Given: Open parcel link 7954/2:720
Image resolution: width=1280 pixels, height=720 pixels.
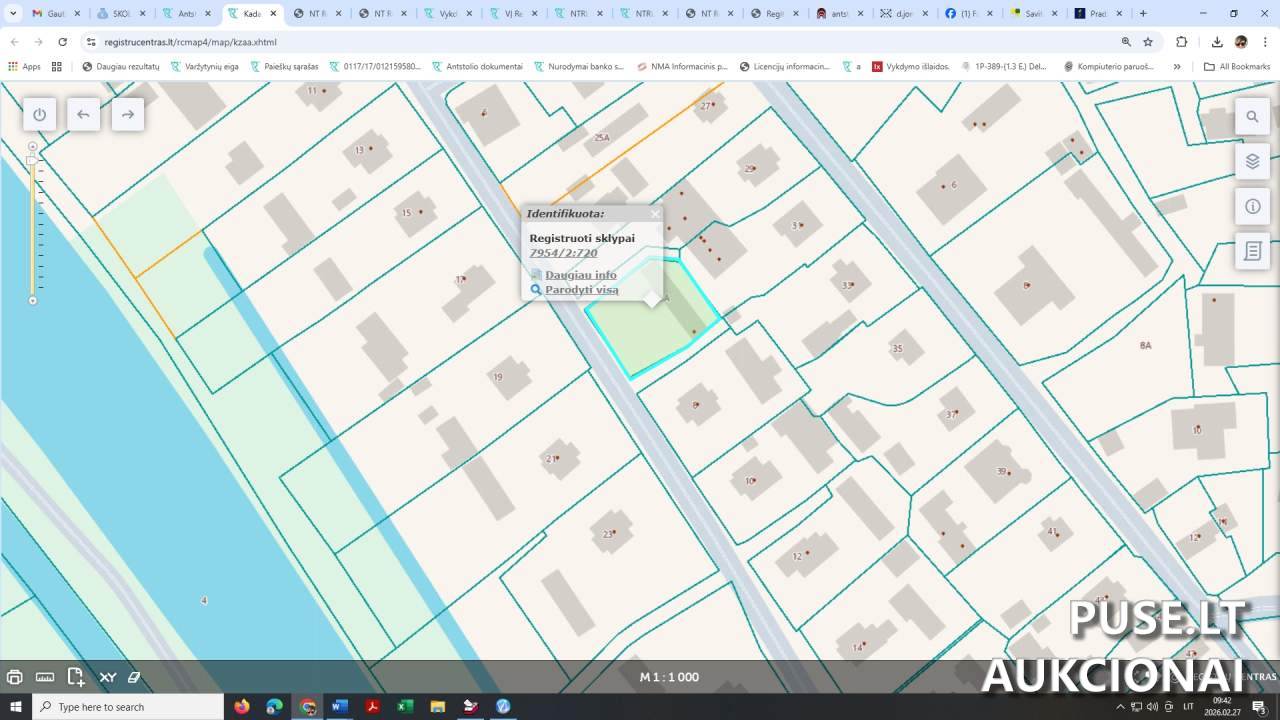Looking at the screenshot, I should (563, 253).
